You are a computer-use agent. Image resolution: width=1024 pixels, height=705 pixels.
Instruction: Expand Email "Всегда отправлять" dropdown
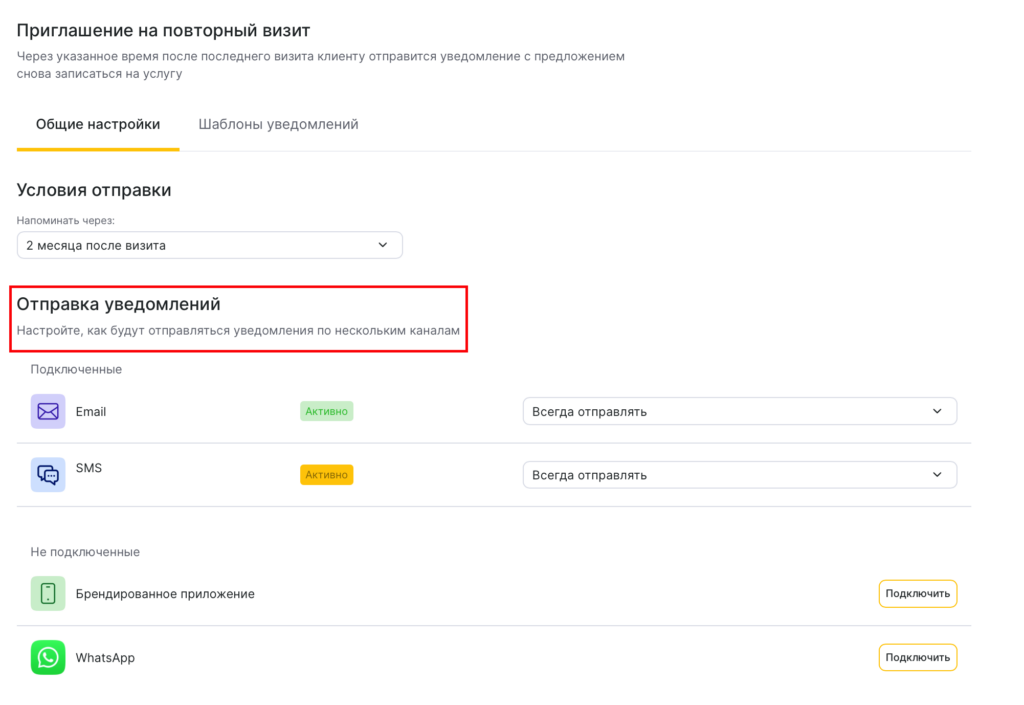coord(739,411)
